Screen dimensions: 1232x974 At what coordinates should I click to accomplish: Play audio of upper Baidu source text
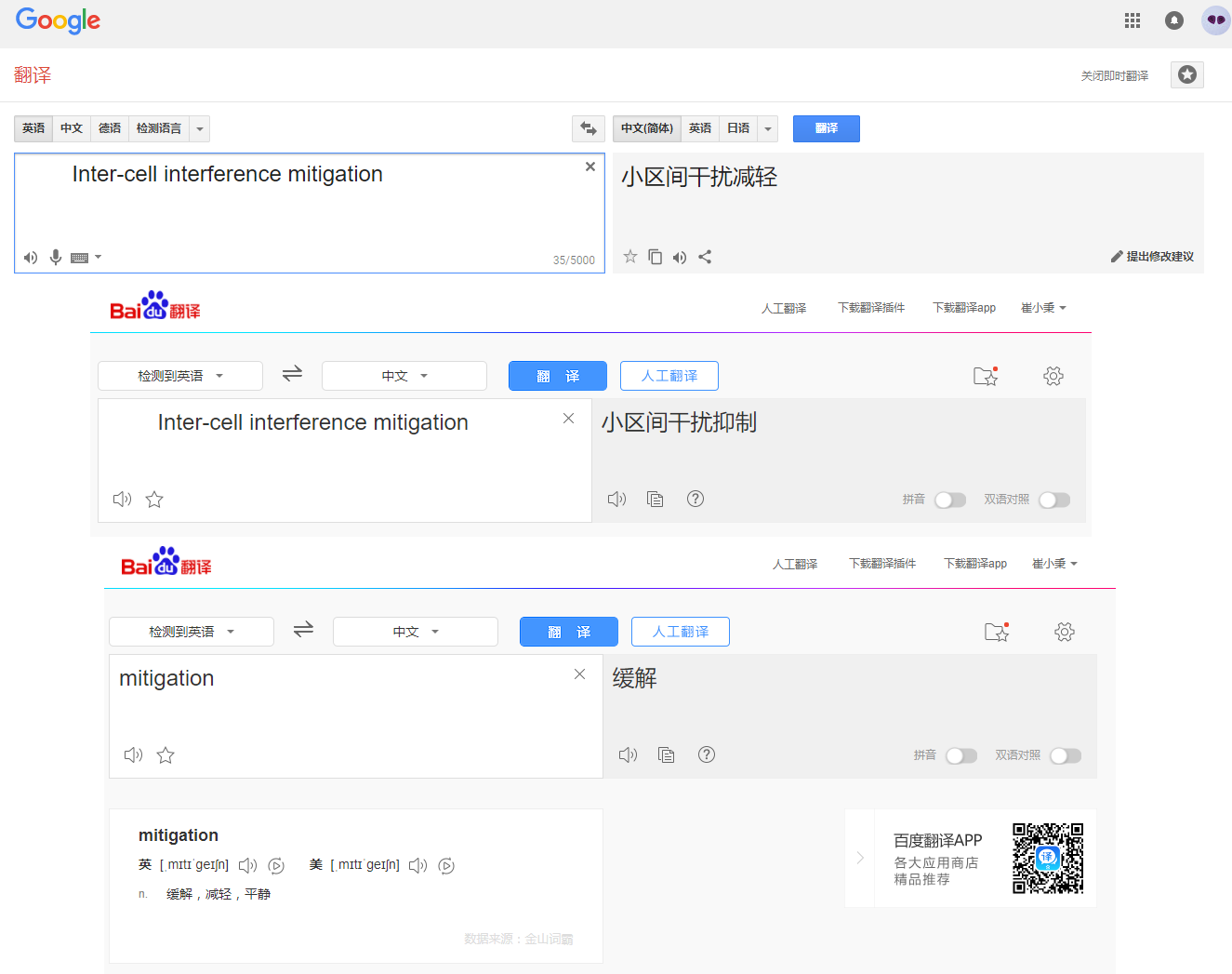pyautogui.click(x=123, y=500)
